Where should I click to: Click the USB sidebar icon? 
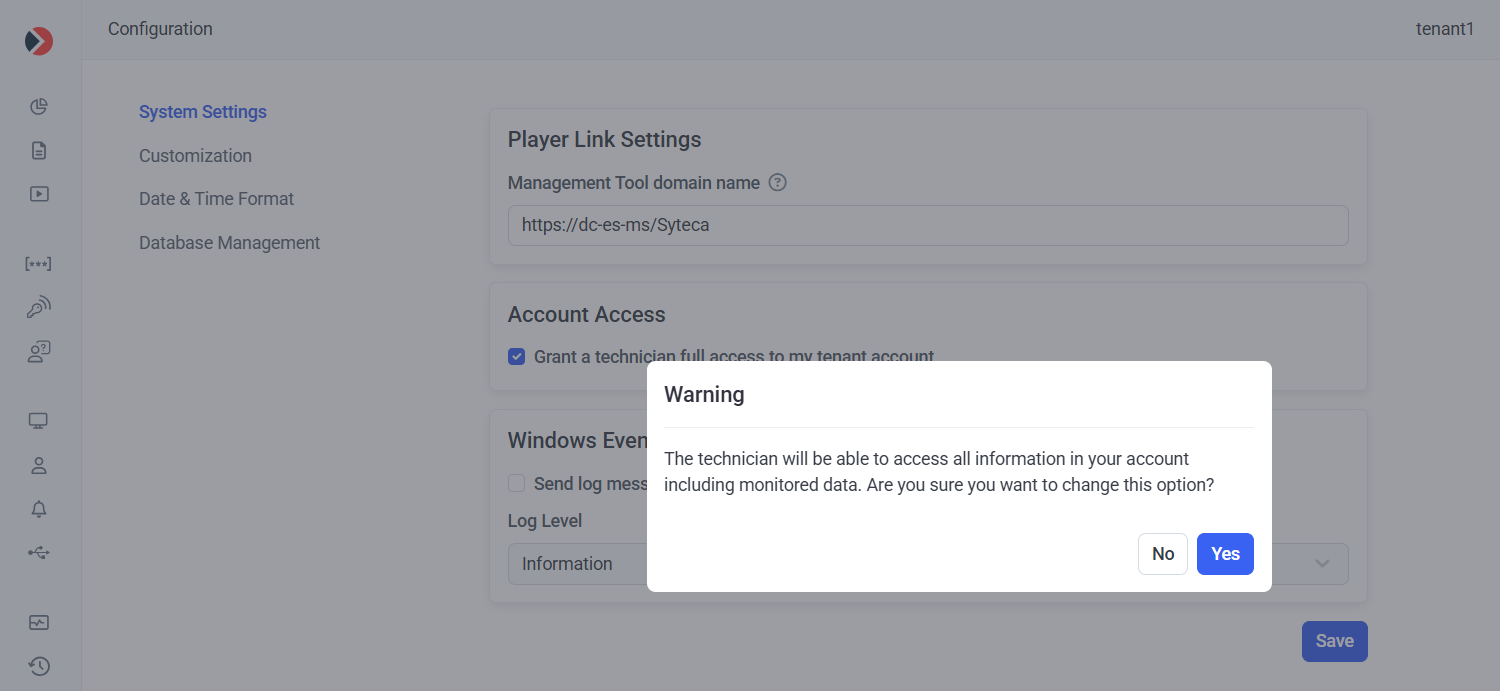39,552
